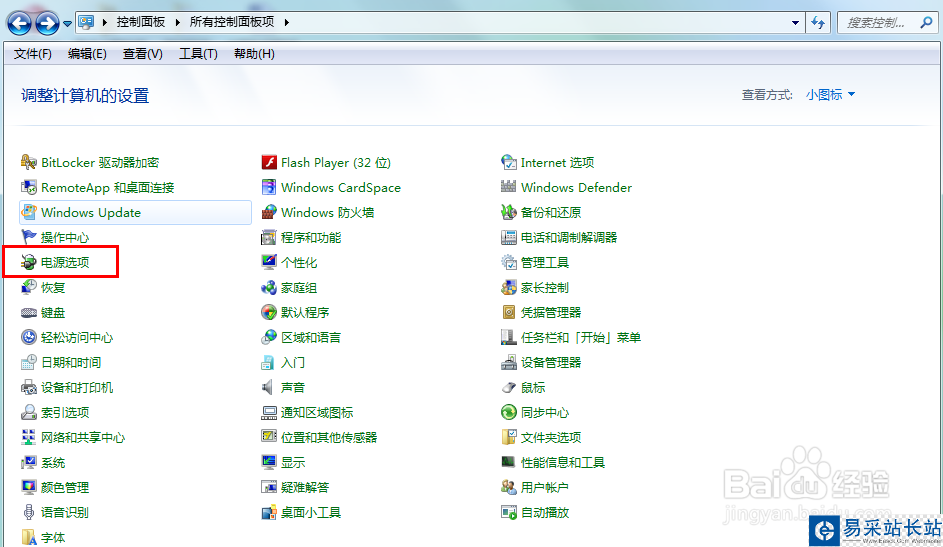Expand the arrow after 控制面板 breadcrumb
943x547 pixels.
click(x=177, y=22)
